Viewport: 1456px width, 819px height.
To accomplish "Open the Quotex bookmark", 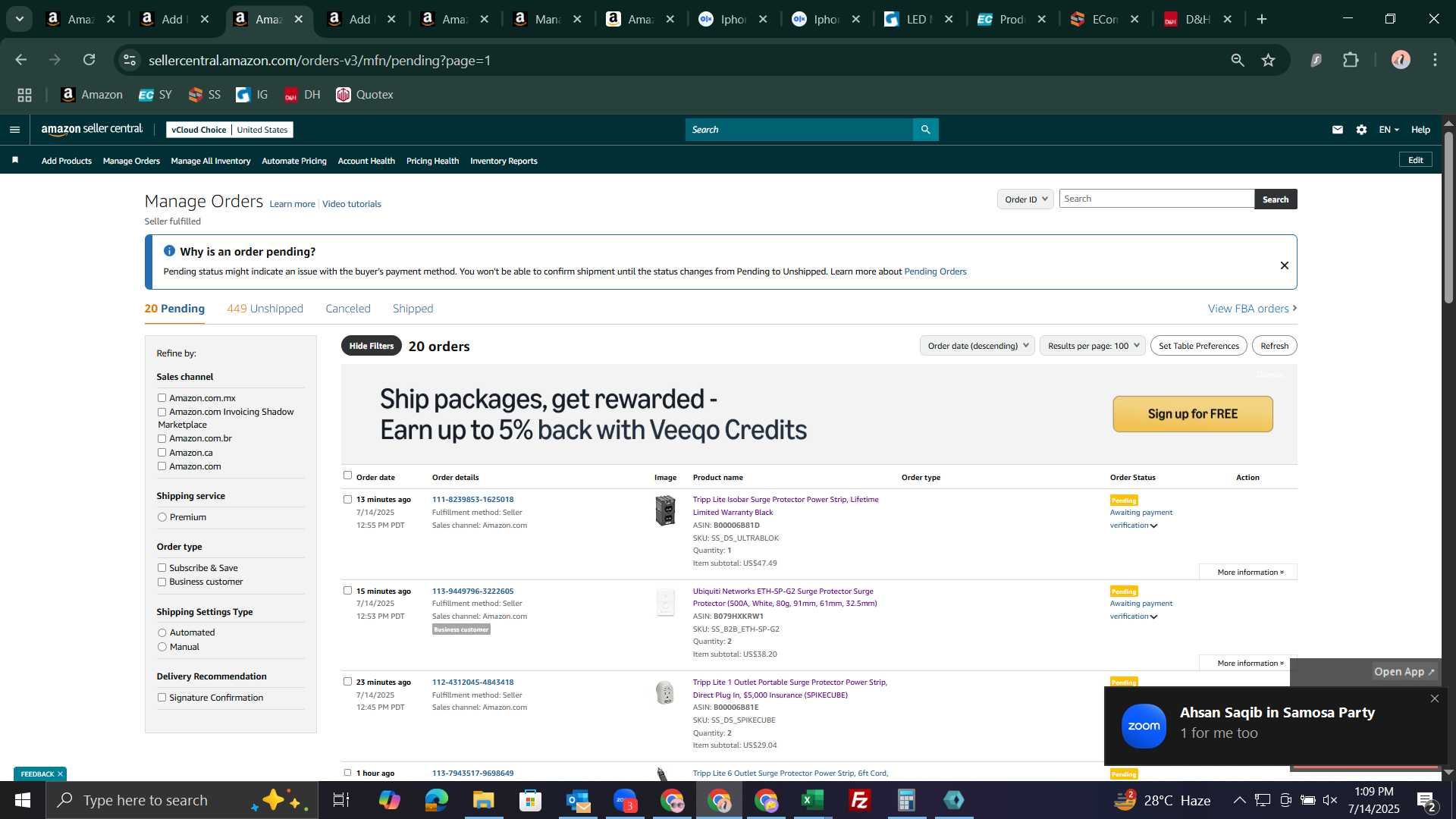I will tap(365, 95).
